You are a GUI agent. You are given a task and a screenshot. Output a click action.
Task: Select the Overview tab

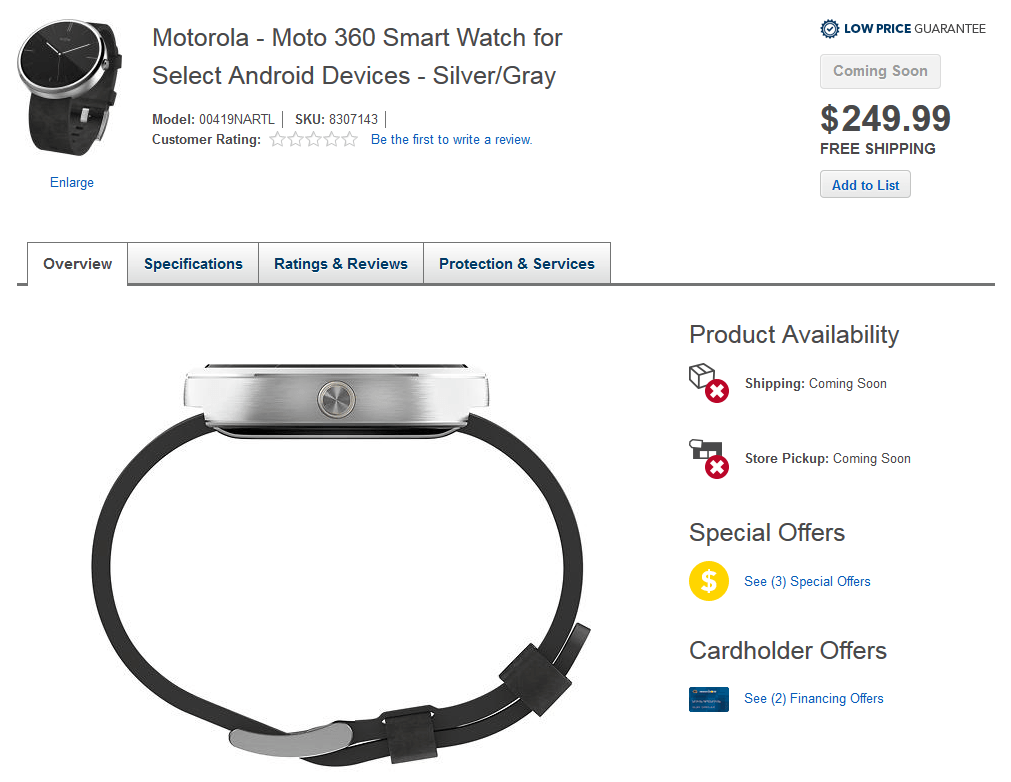(x=77, y=264)
